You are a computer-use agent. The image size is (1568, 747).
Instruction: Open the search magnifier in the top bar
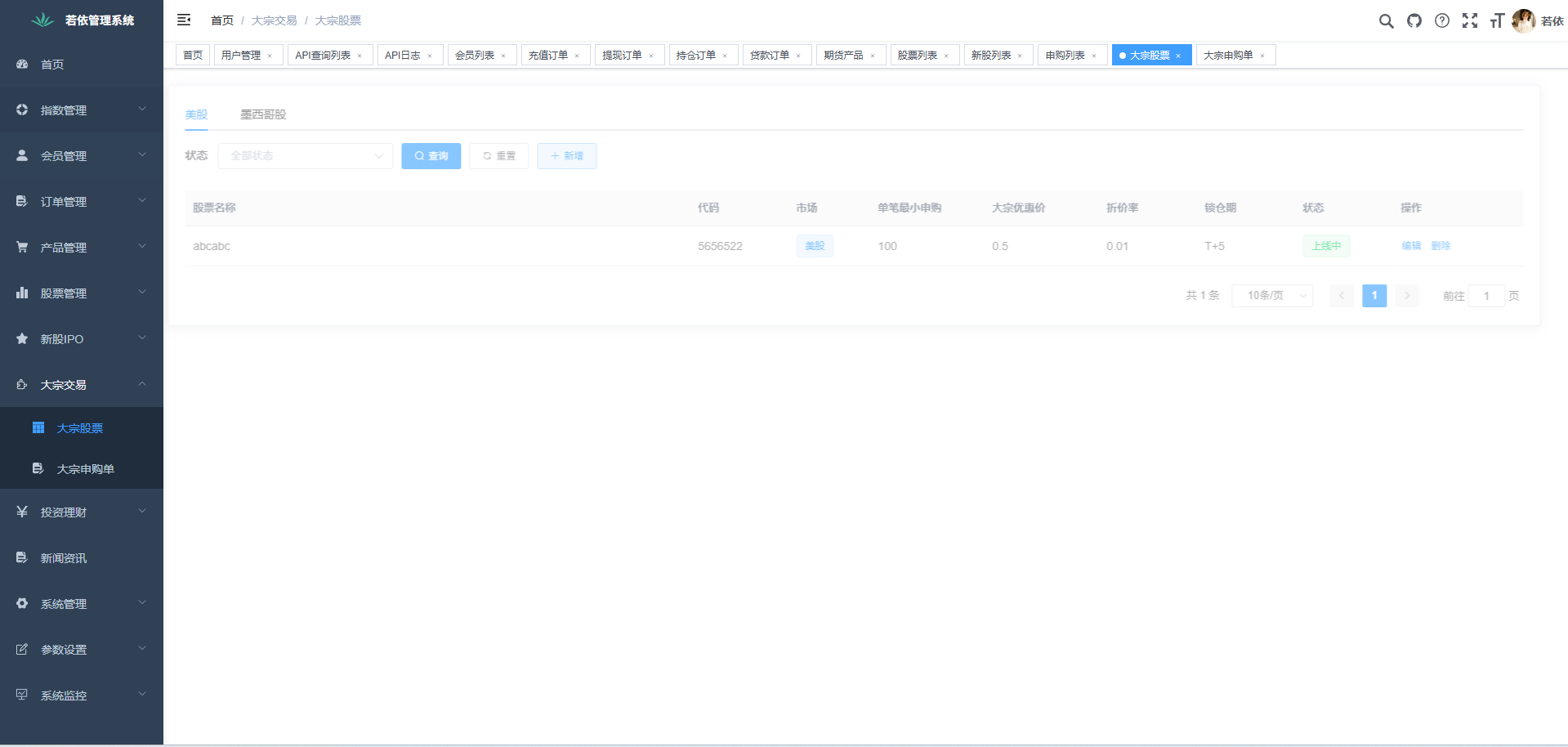(1386, 21)
